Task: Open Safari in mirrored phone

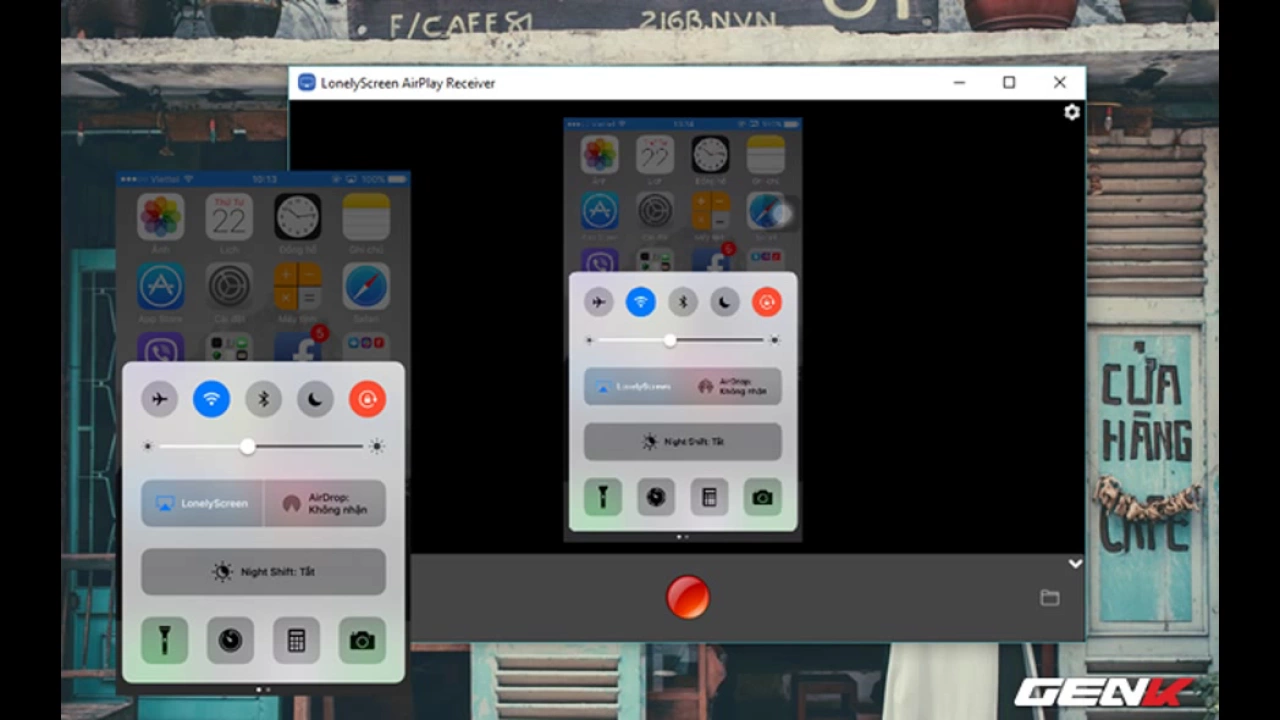Action: [766, 211]
